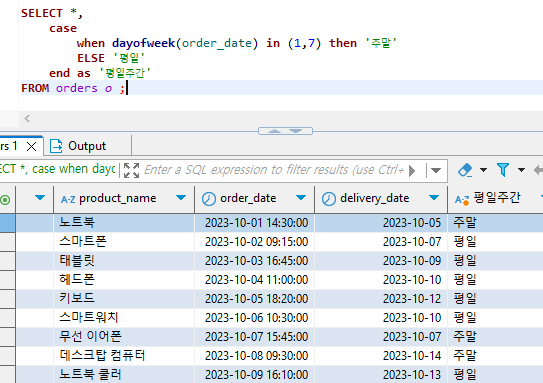Image resolution: width=543 pixels, height=383 pixels.
Task: Click the 평일주간 column header
Action: point(497,198)
